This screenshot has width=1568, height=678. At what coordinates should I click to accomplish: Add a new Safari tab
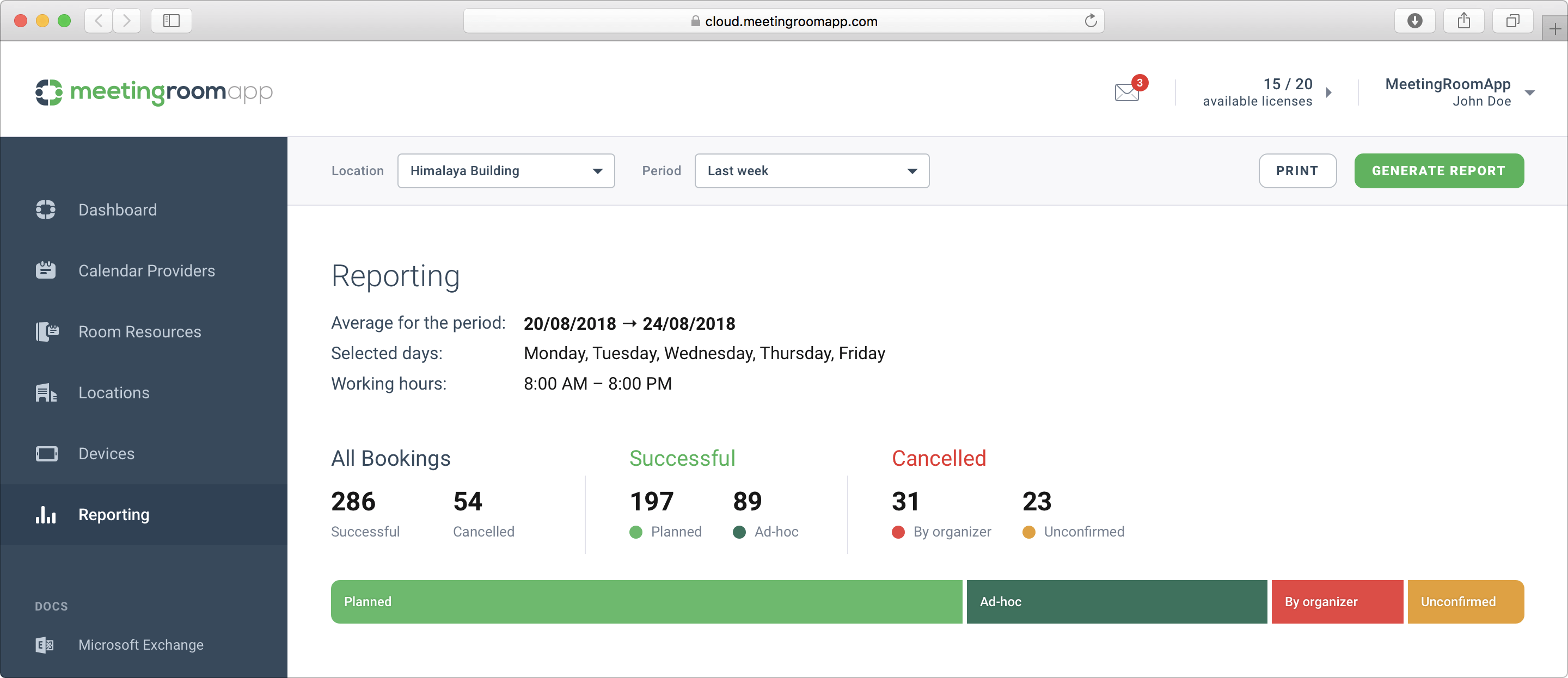[1554, 29]
